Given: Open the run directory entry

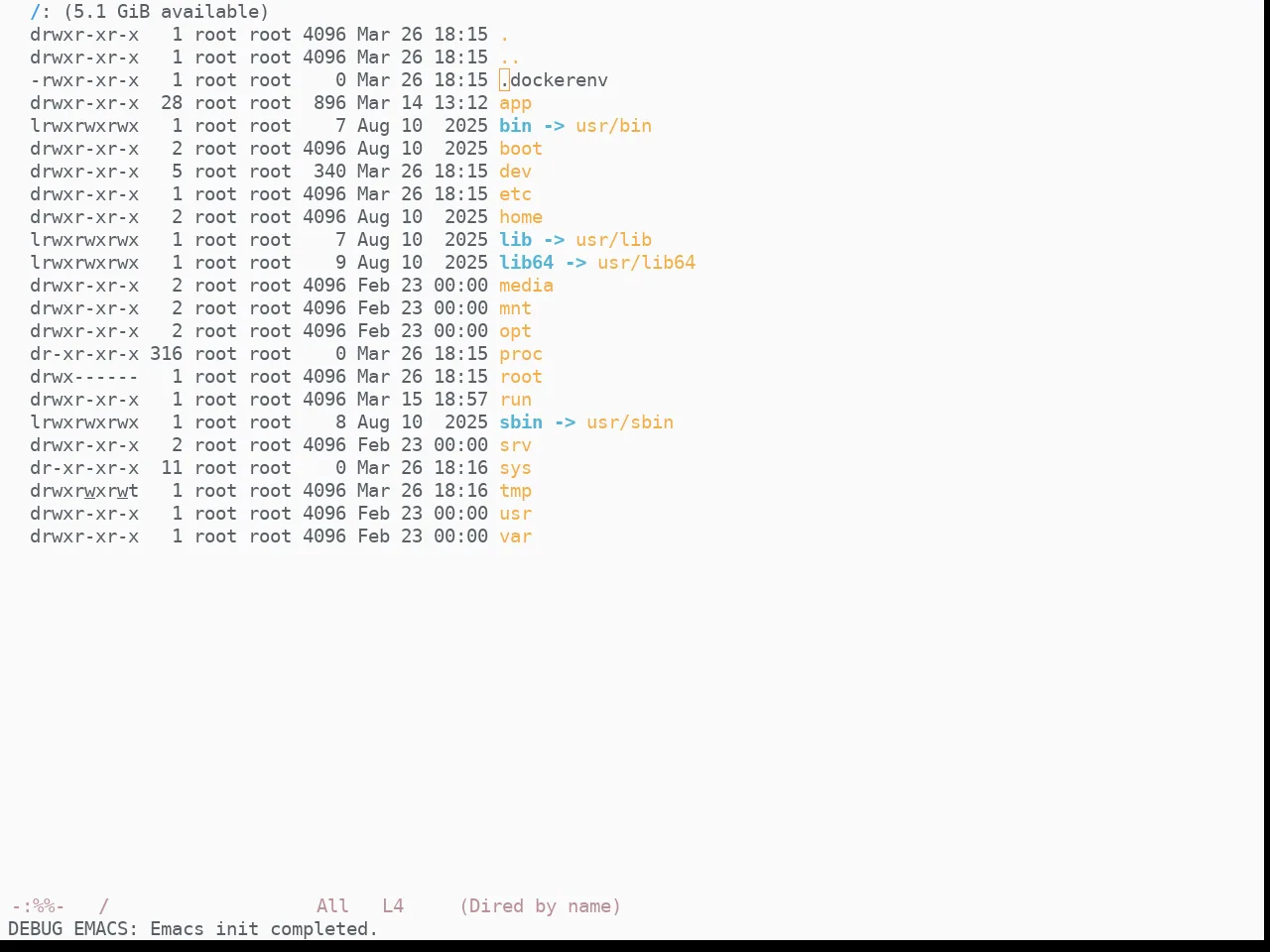Looking at the screenshot, I should [515, 400].
